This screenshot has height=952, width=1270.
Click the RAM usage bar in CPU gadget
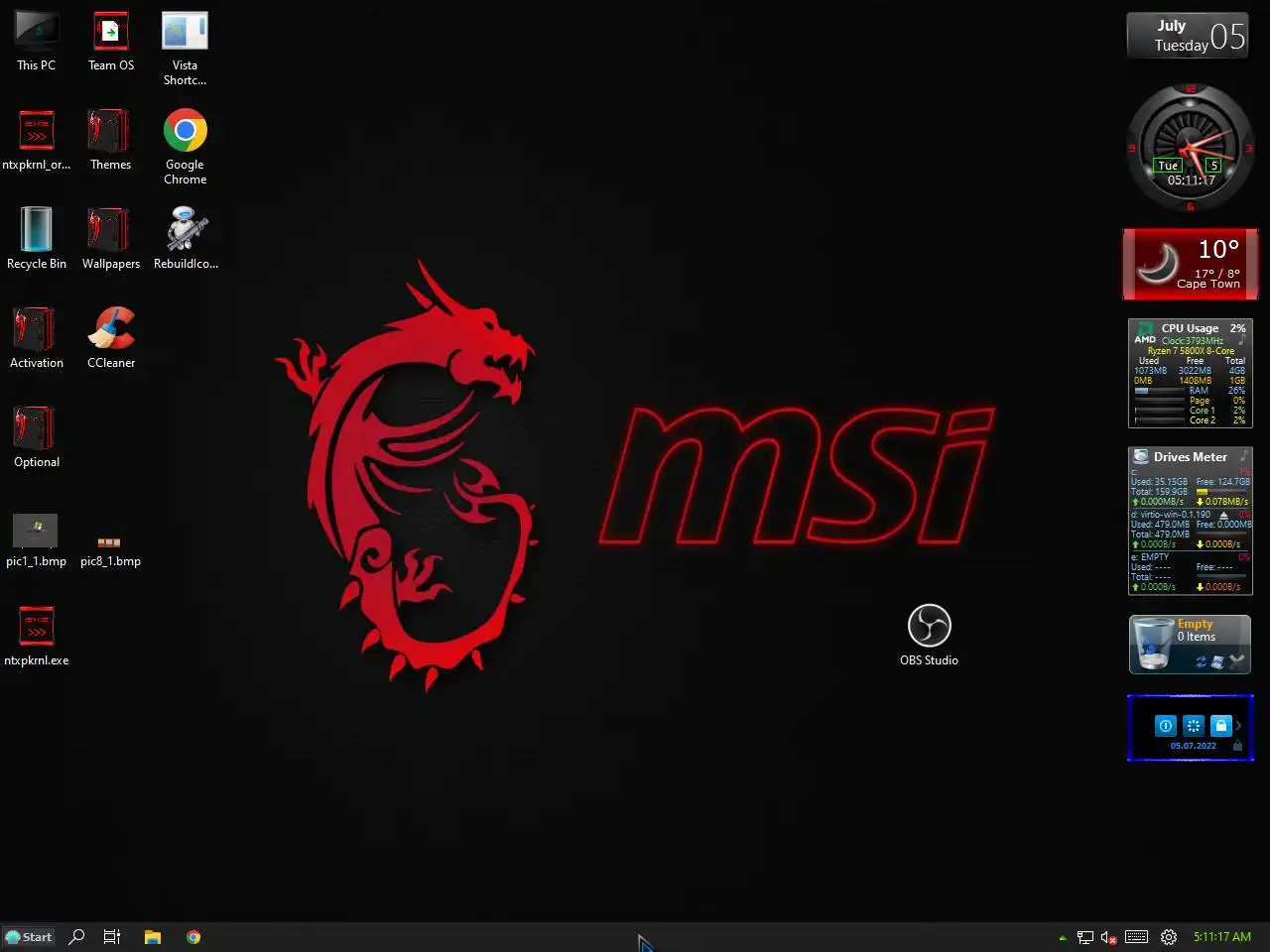click(1159, 391)
